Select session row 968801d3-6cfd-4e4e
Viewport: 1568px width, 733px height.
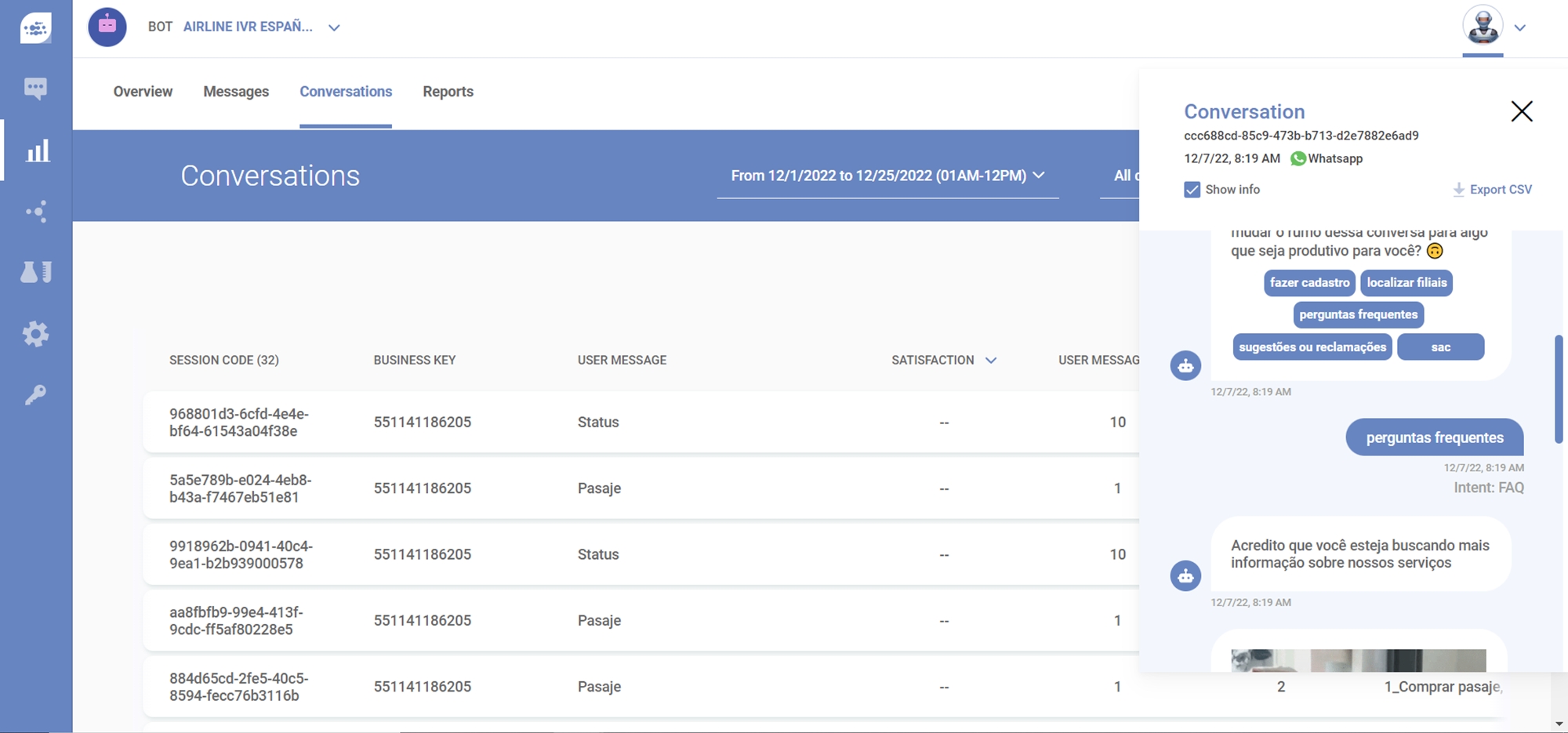[239, 422]
